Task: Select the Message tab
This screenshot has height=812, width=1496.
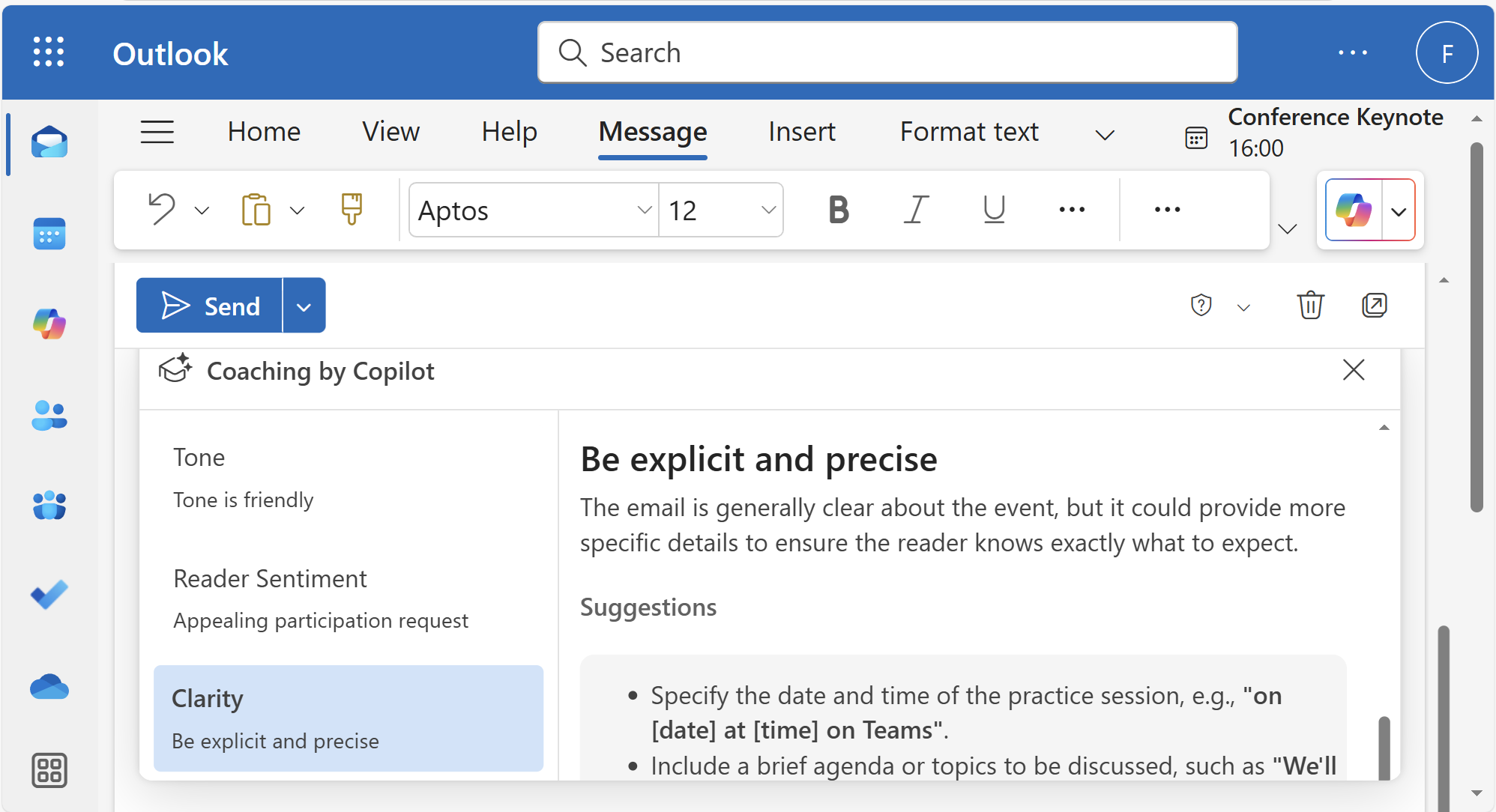Action: pos(653,132)
